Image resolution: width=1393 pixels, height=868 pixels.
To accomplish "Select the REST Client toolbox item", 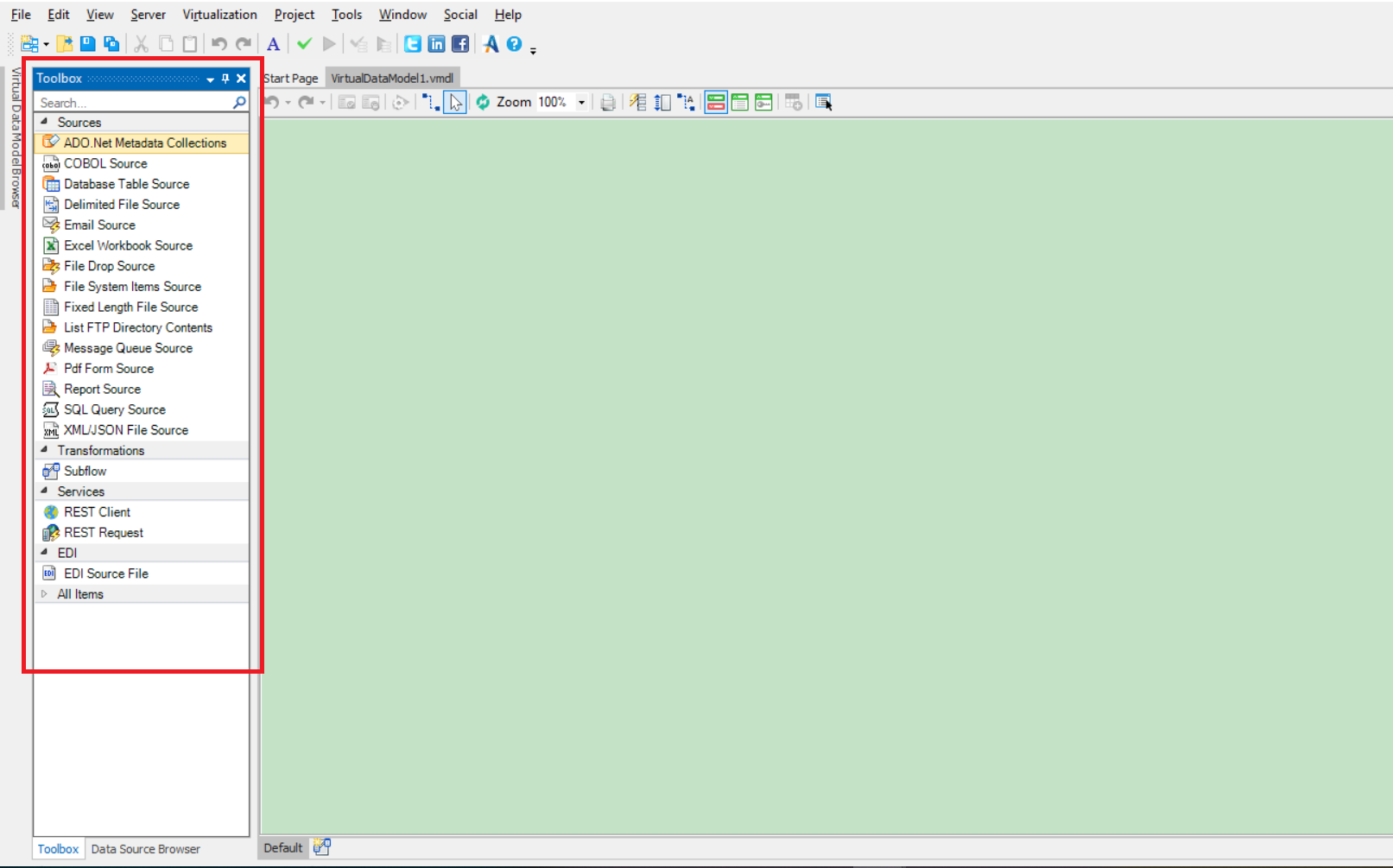I will [97, 512].
